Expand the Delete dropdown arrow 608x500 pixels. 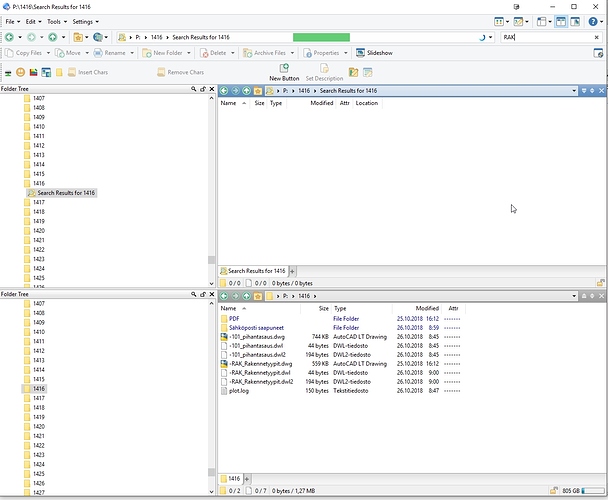[x=233, y=53]
